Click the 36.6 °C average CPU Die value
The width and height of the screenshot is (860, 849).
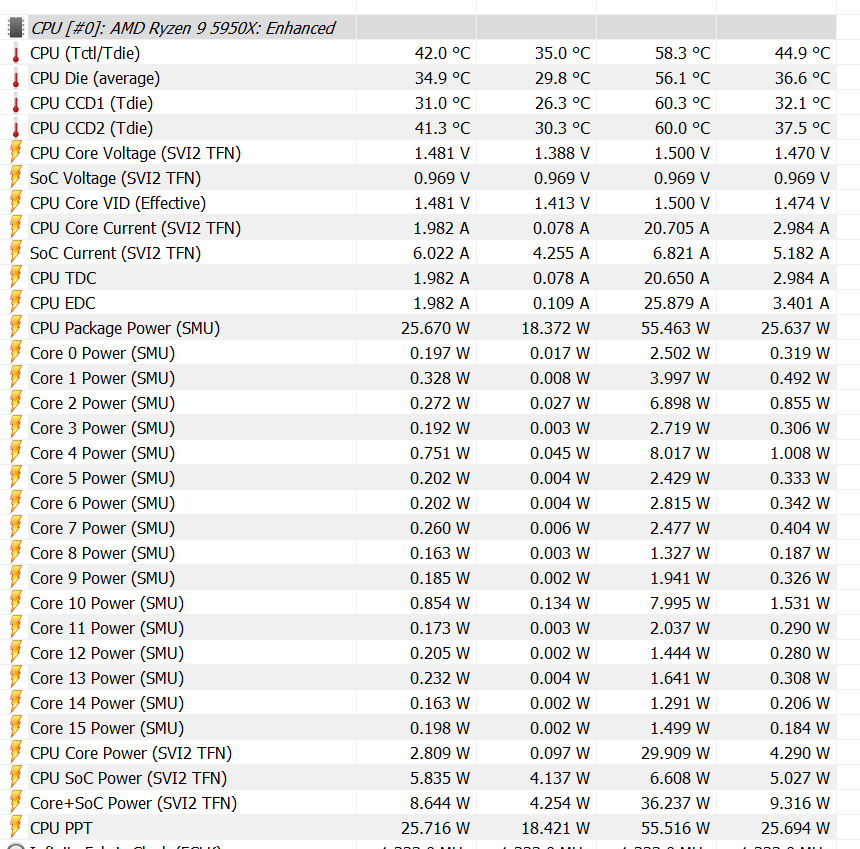tap(802, 78)
